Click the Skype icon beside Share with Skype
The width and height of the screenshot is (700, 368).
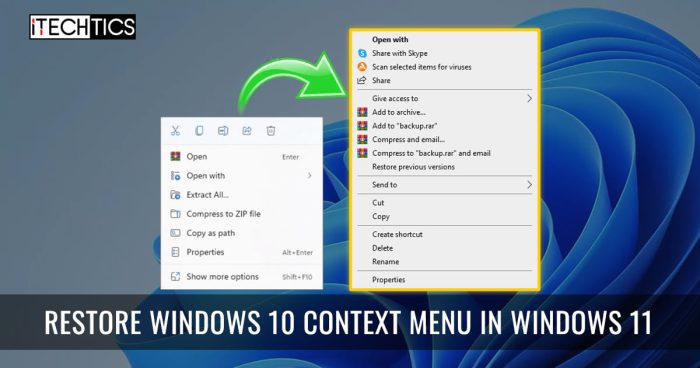[362, 53]
